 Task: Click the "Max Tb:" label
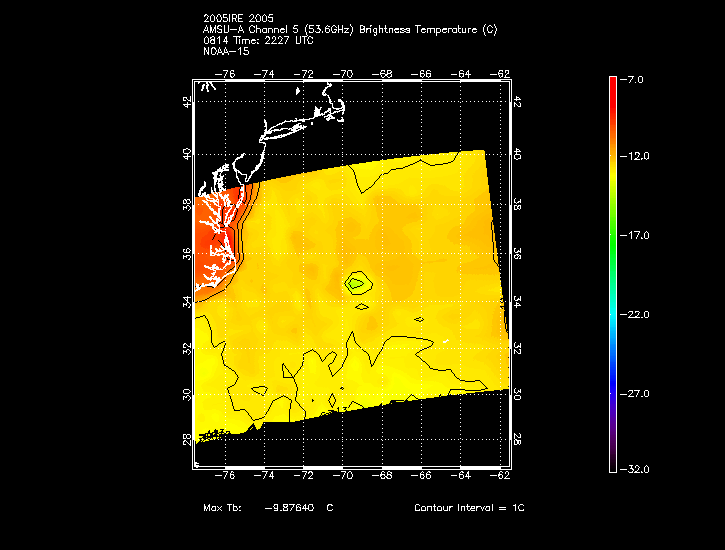tap(222, 508)
